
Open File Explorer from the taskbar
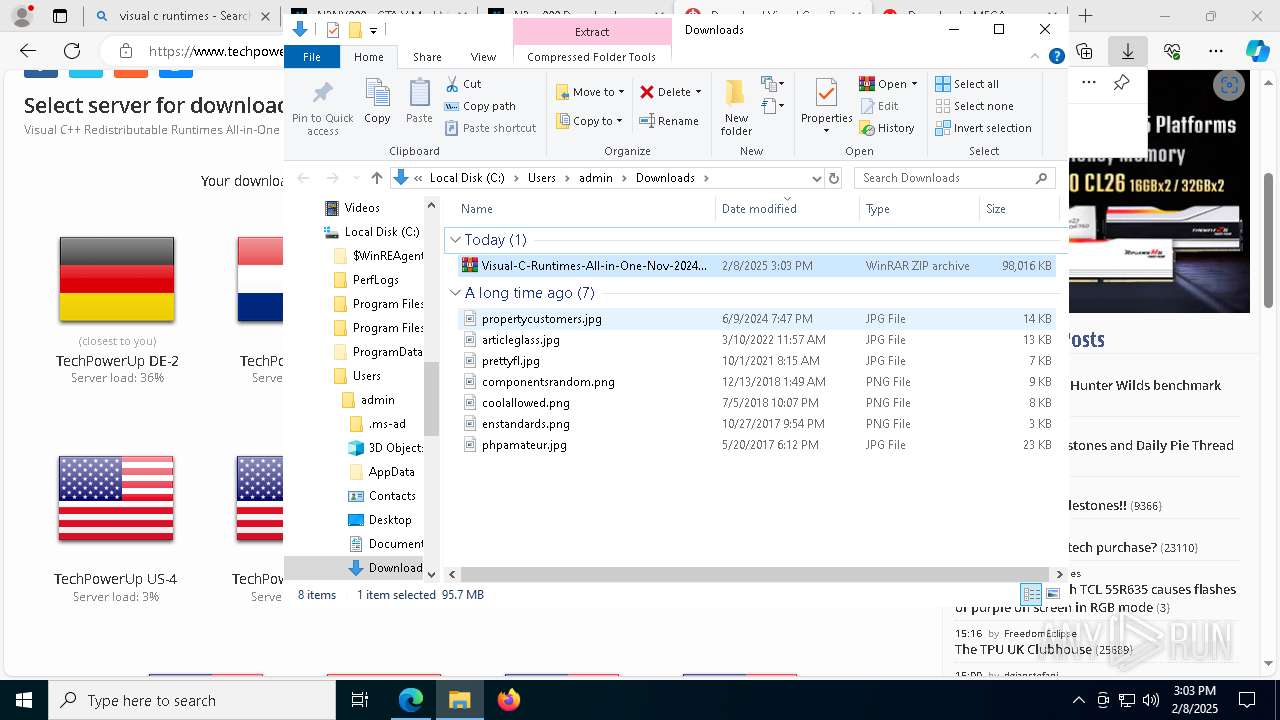point(459,700)
